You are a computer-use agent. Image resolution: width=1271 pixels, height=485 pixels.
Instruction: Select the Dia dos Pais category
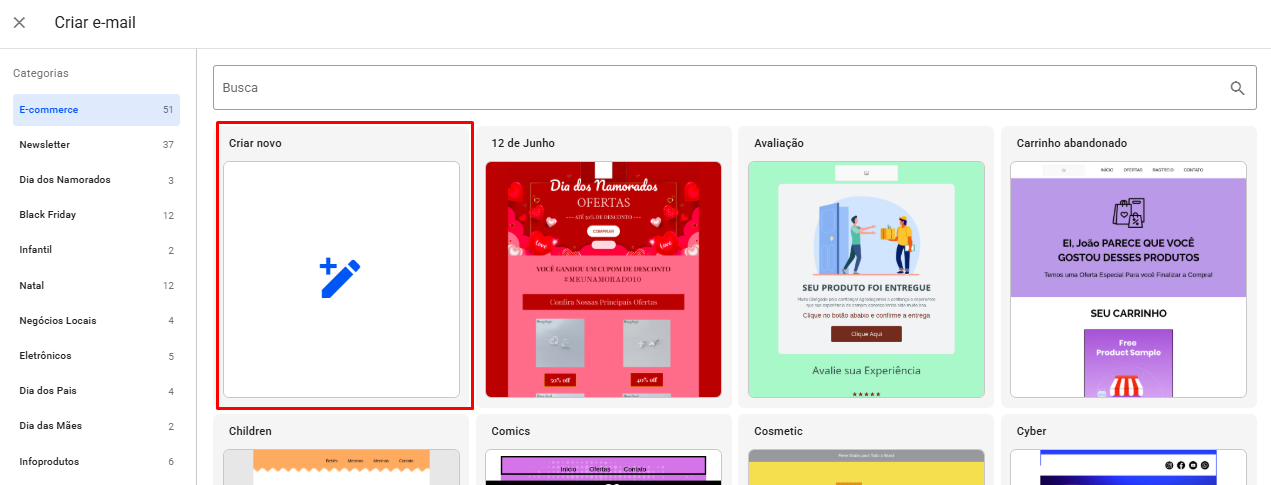[96, 391]
